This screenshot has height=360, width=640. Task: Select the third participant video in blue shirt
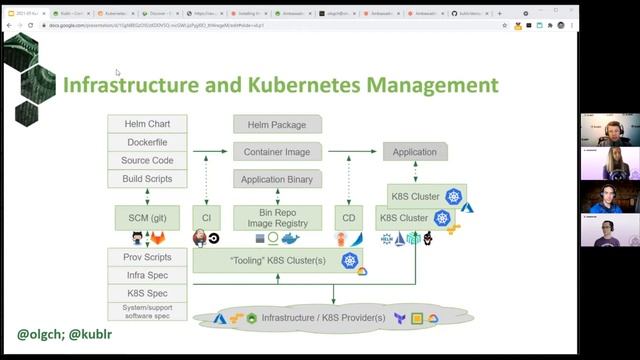(610, 197)
